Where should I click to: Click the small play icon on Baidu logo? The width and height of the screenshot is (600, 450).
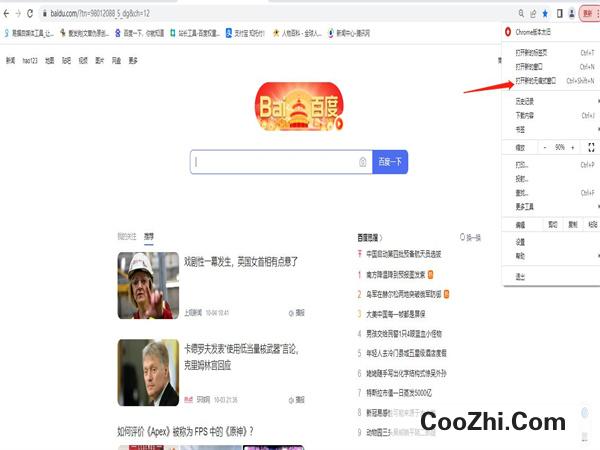point(339,124)
